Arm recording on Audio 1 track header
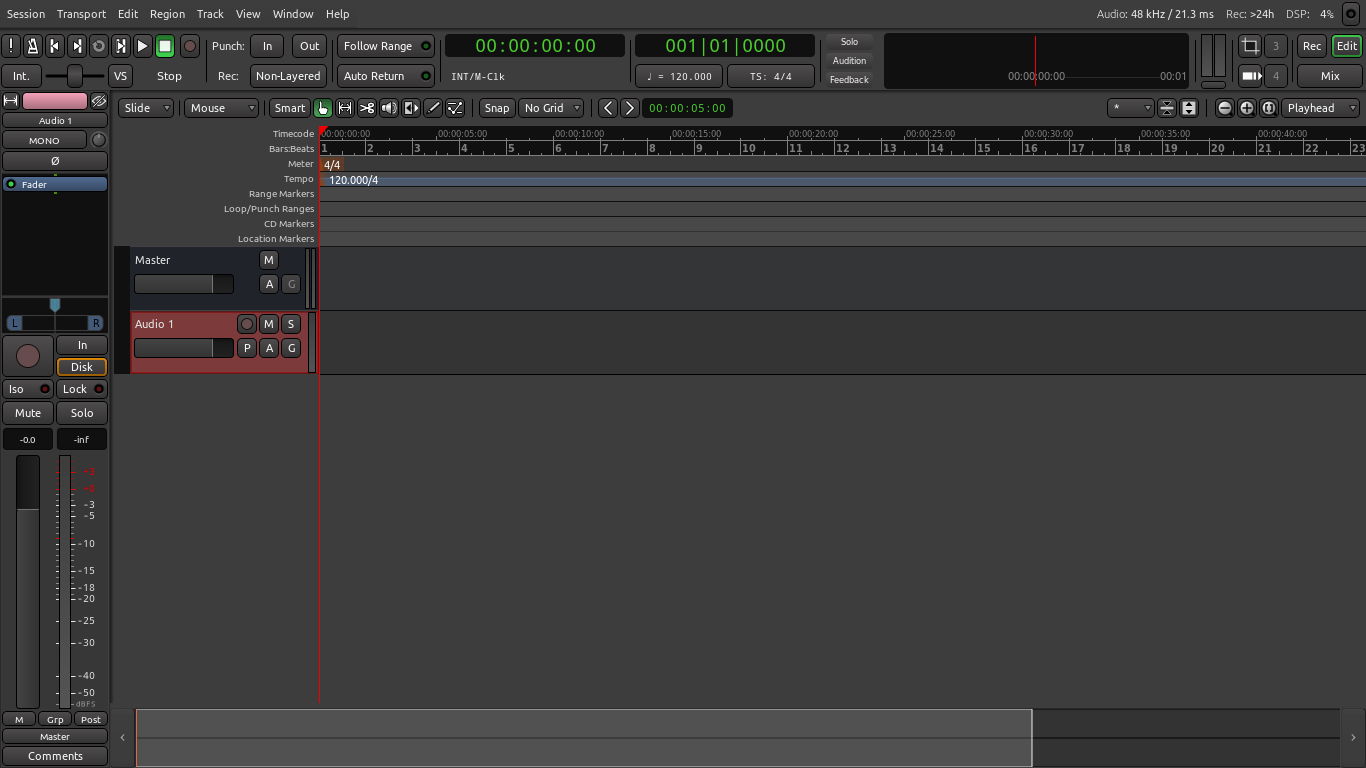 pos(246,324)
